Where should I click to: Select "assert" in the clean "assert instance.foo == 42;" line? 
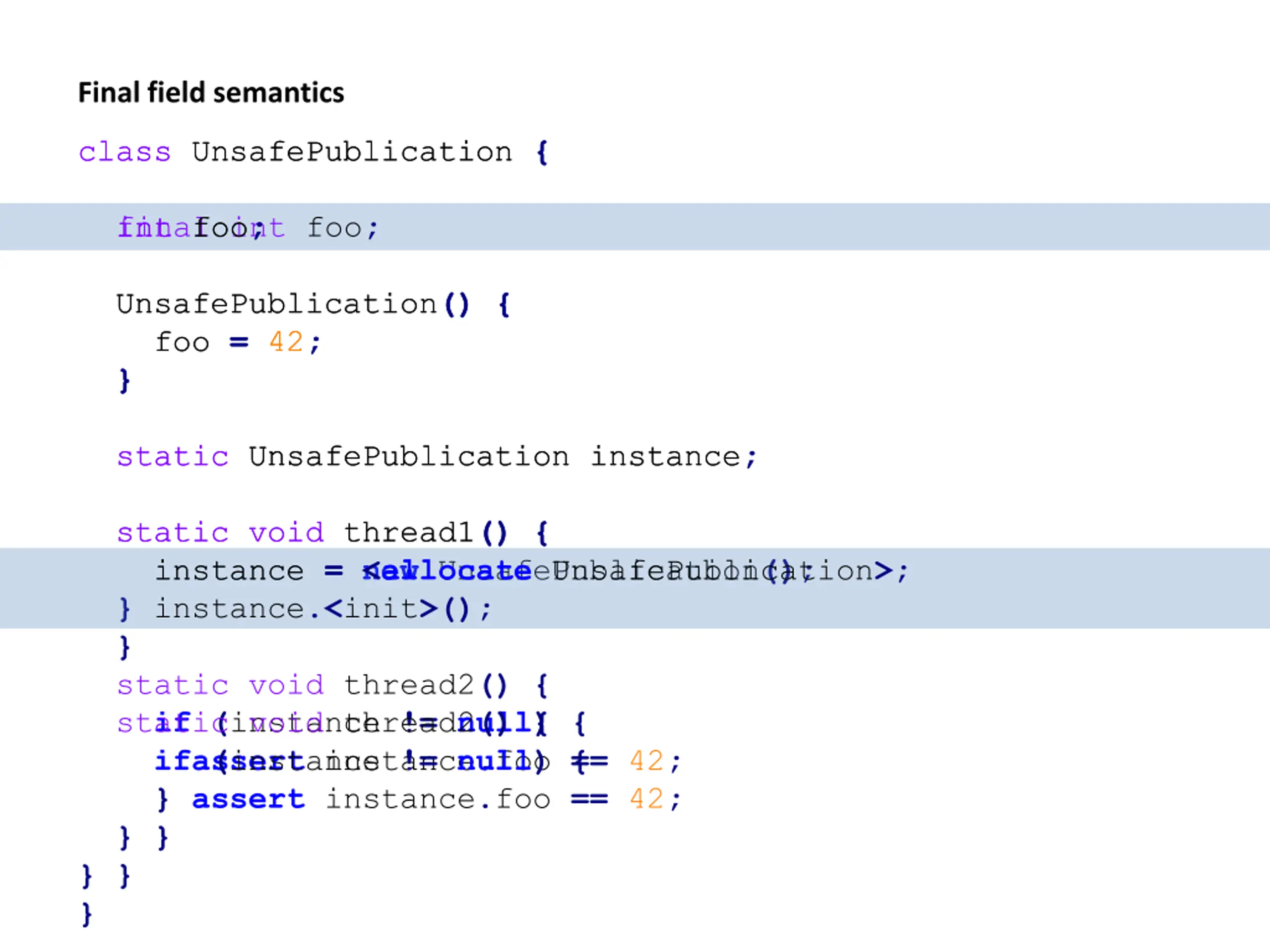point(248,799)
